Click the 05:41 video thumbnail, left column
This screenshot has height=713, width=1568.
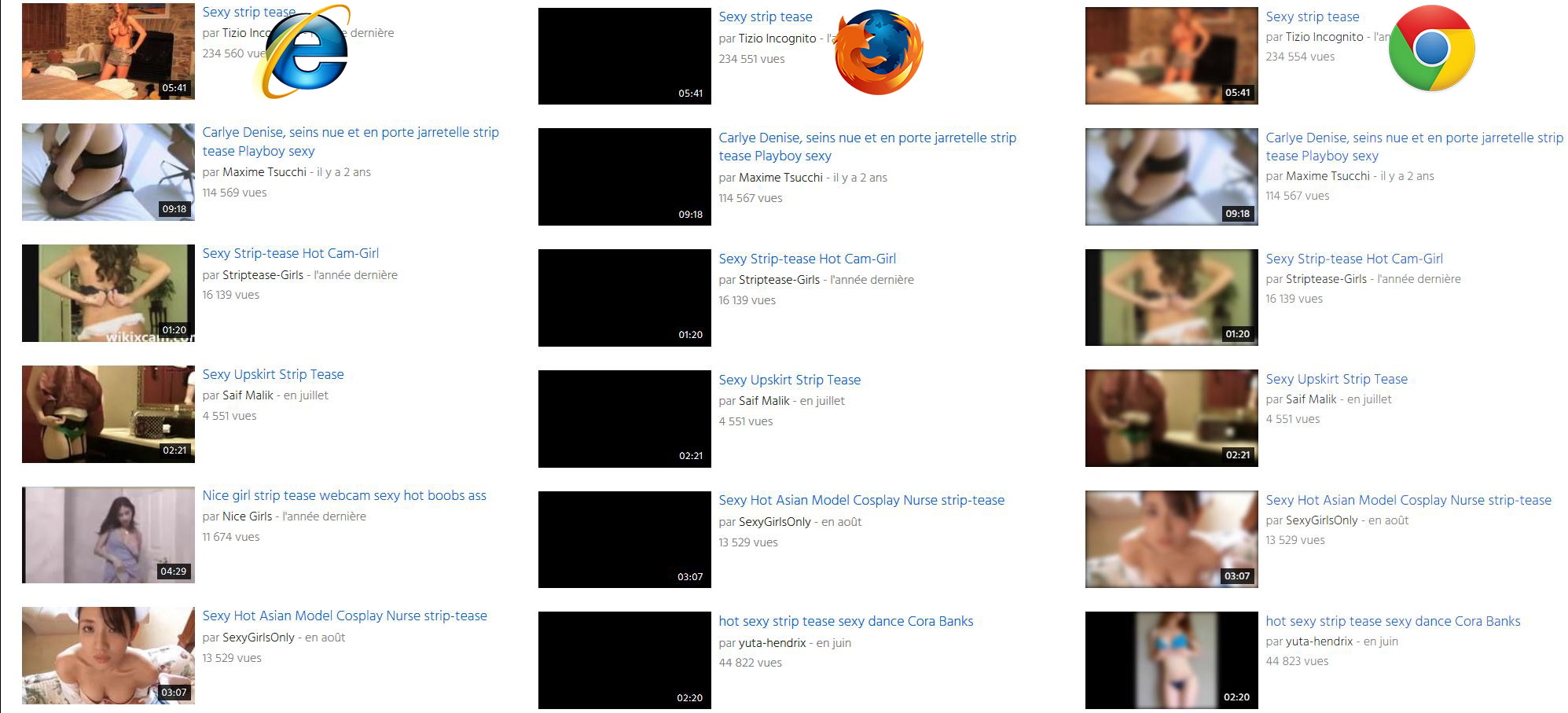(x=108, y=50)
